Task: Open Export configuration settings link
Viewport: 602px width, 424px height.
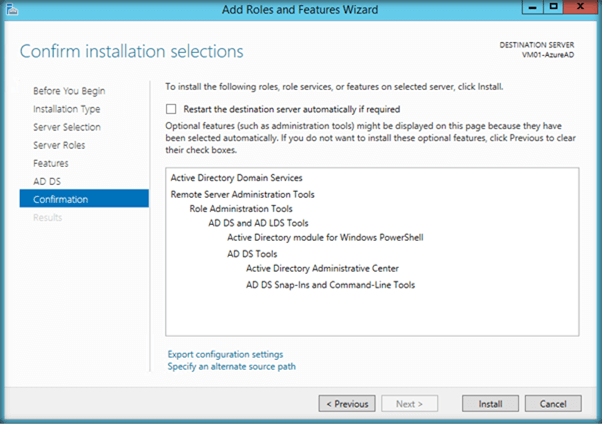Action: [x=226, y=354]
